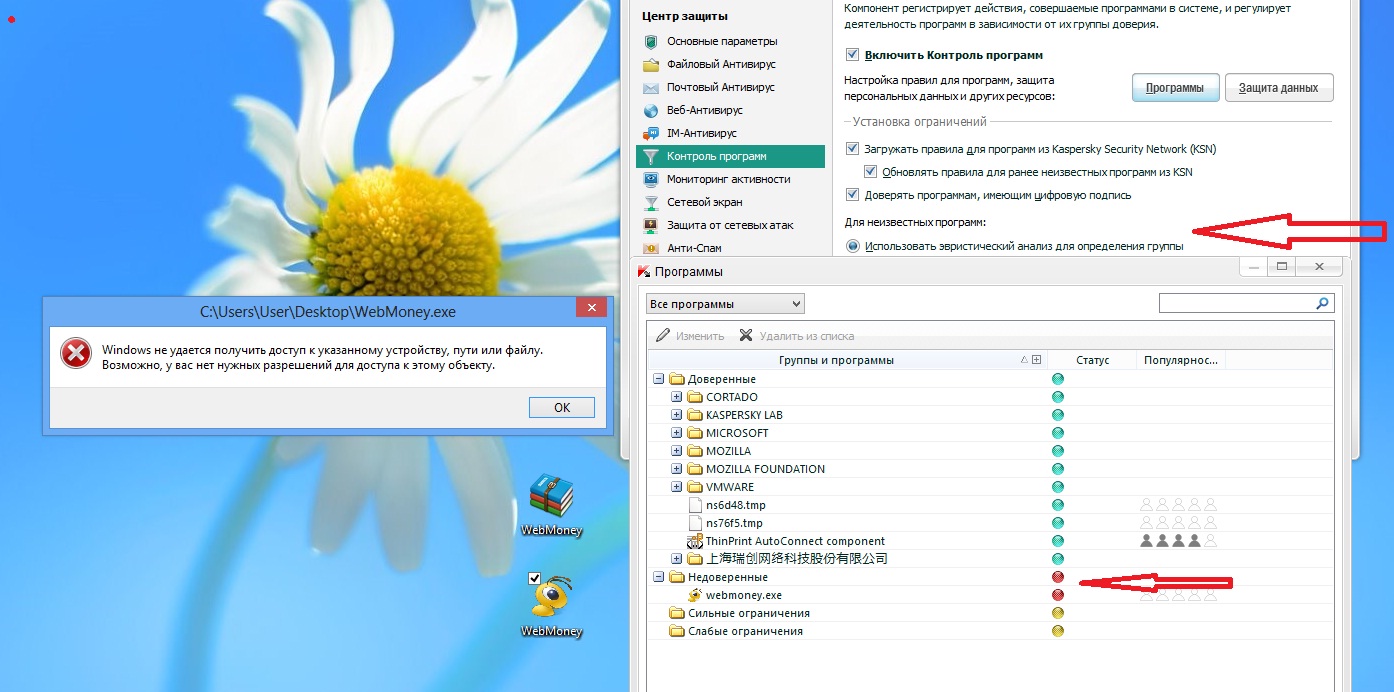Viewport: 1394px width, 692px height.
Task: Click the webmoney.exe program icon in list
Action: (695, 595)
